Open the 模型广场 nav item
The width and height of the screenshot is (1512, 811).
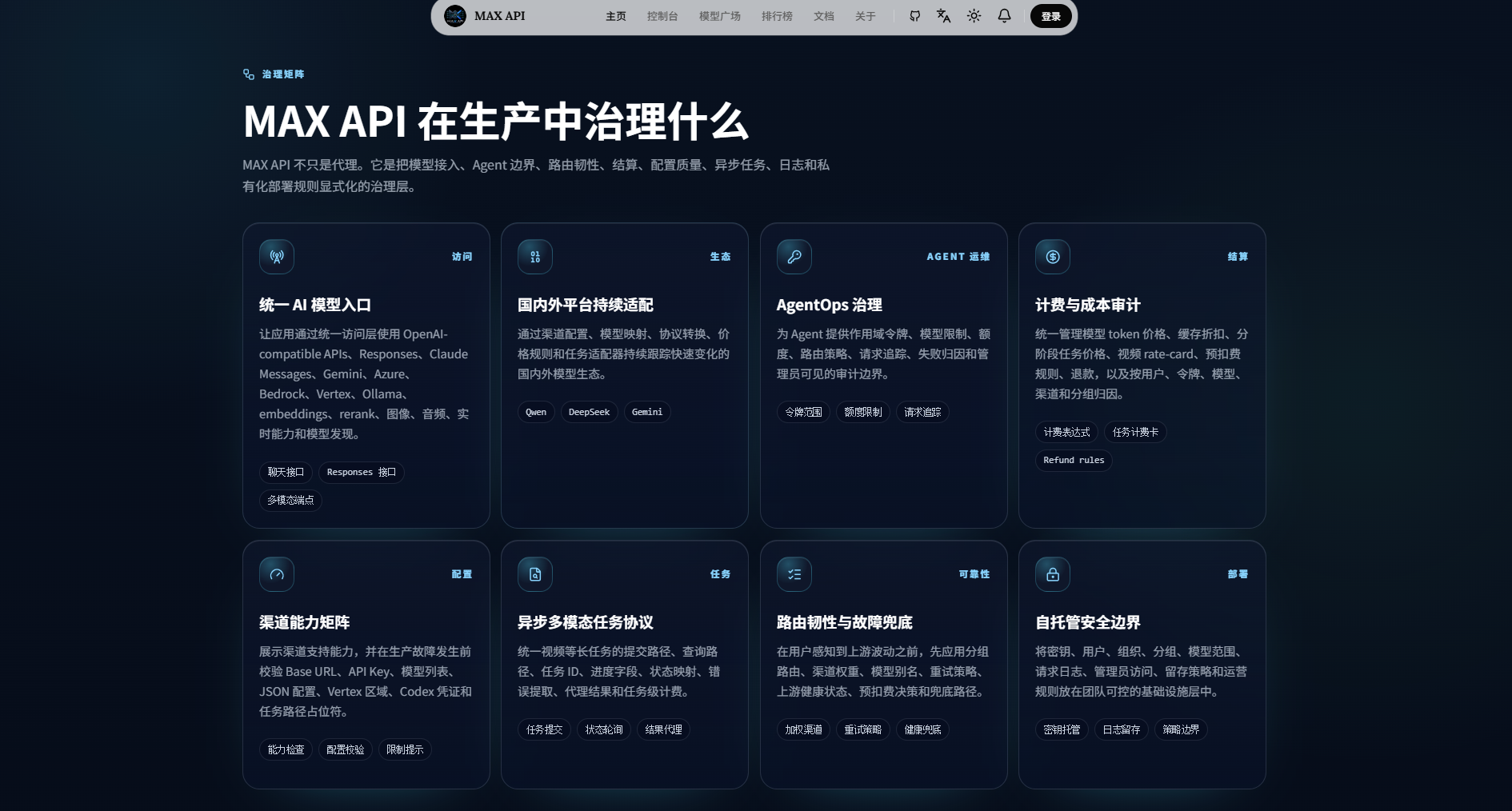point(720,16)
